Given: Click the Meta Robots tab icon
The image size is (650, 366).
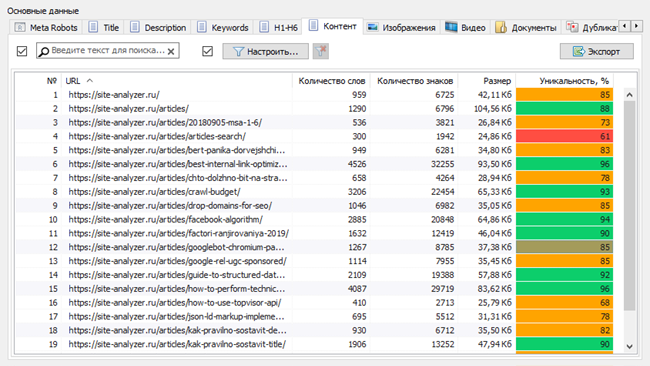Looking at the screenshot, I should pos(19,27).
